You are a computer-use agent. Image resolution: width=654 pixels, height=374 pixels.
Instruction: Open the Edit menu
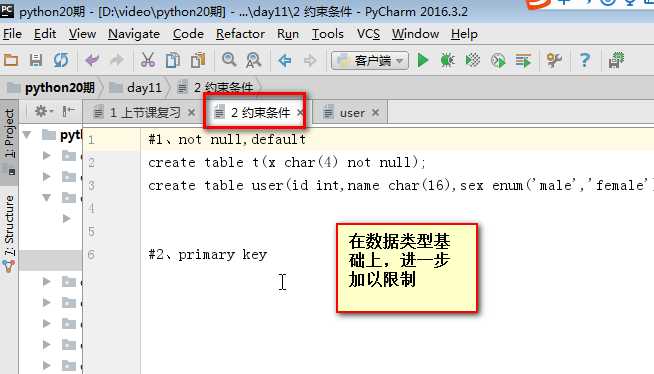pyautogui.click(x=45, y=34)
